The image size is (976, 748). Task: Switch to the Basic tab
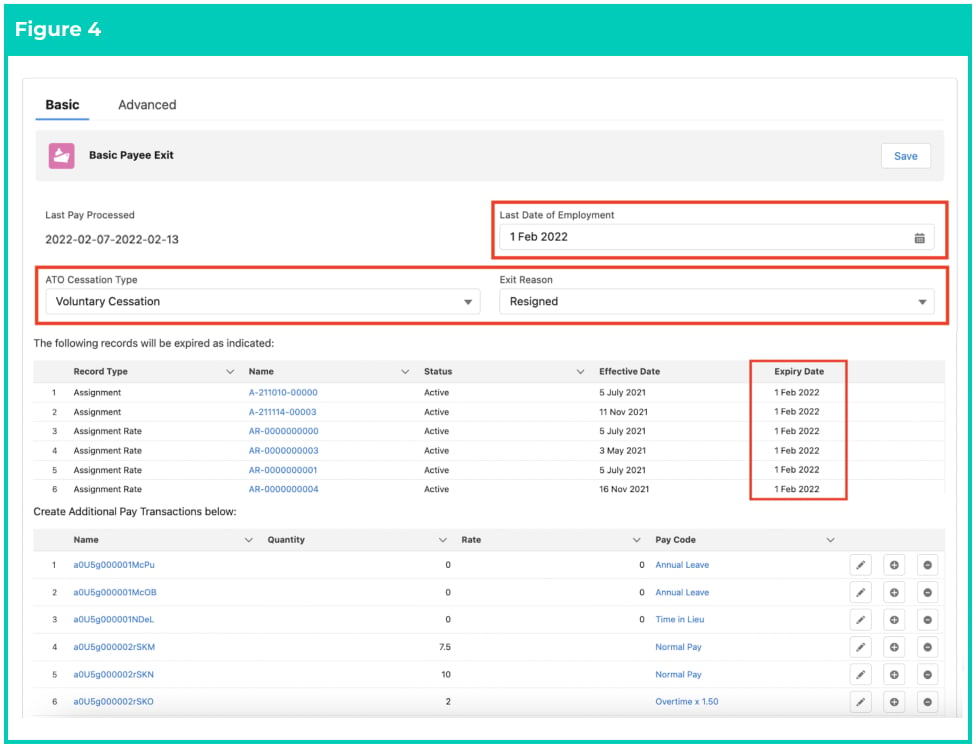tap(62, 105)
